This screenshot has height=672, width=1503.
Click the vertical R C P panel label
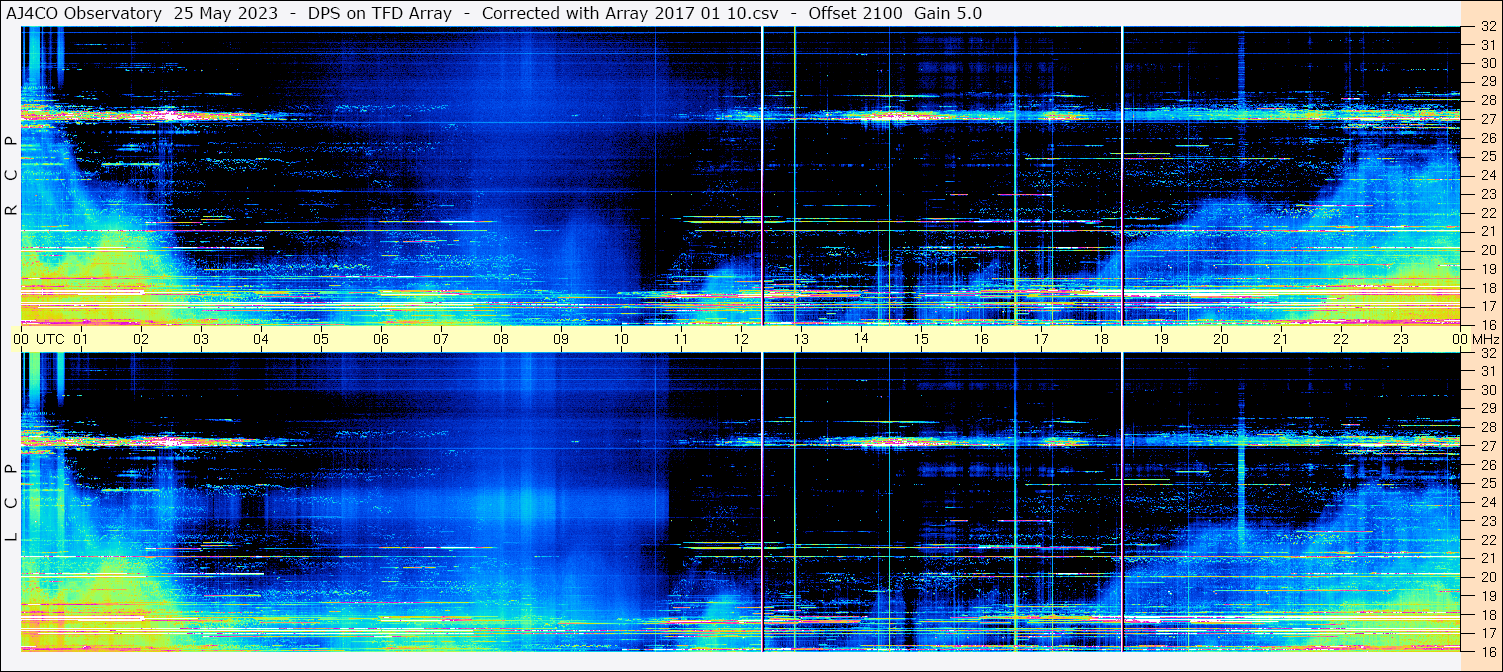[11, 175]
